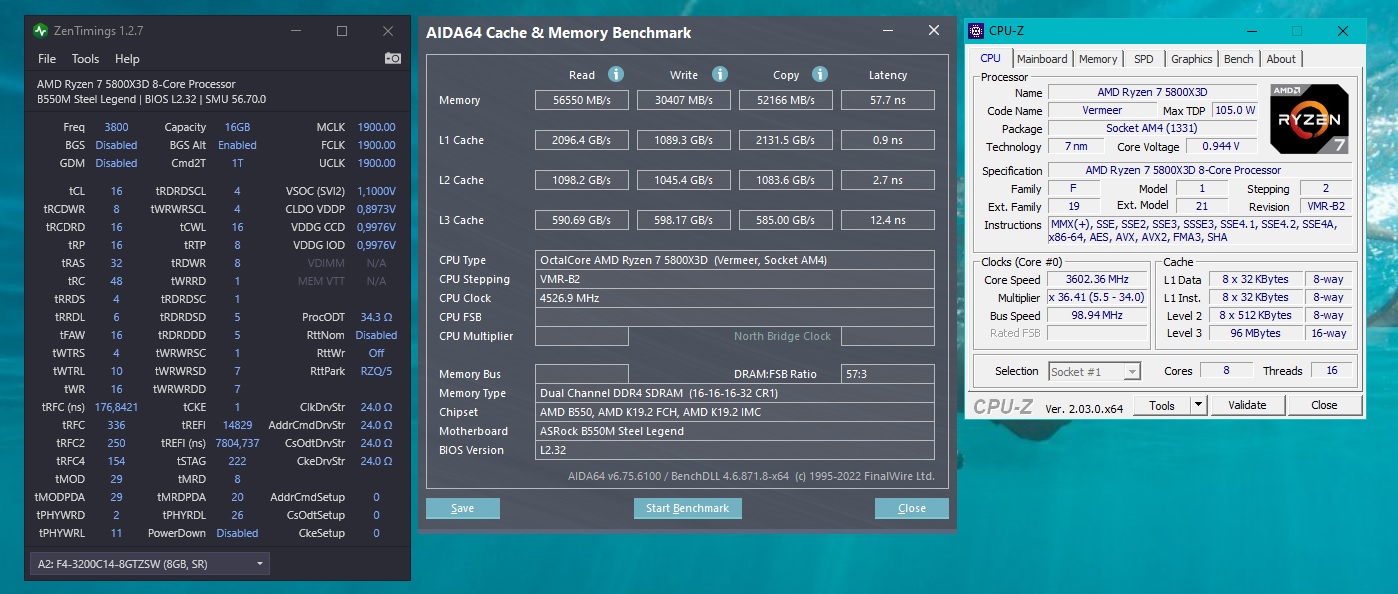Click the L2 Cache latency value 2.7 ns
The height and width of the screenshot is (594, 1398).
click(888, 180)
